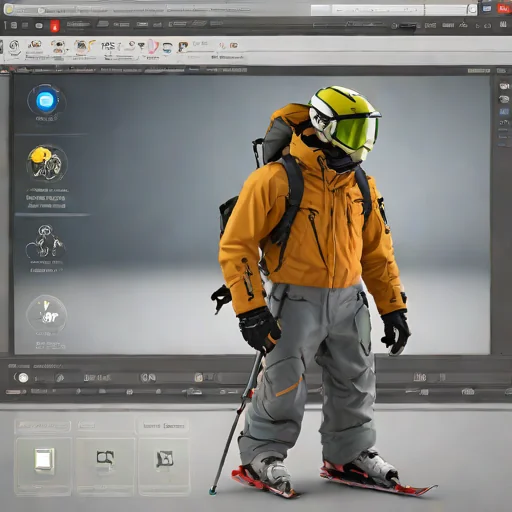Click the red icon in the dark toolbar

tap(55, 26)
